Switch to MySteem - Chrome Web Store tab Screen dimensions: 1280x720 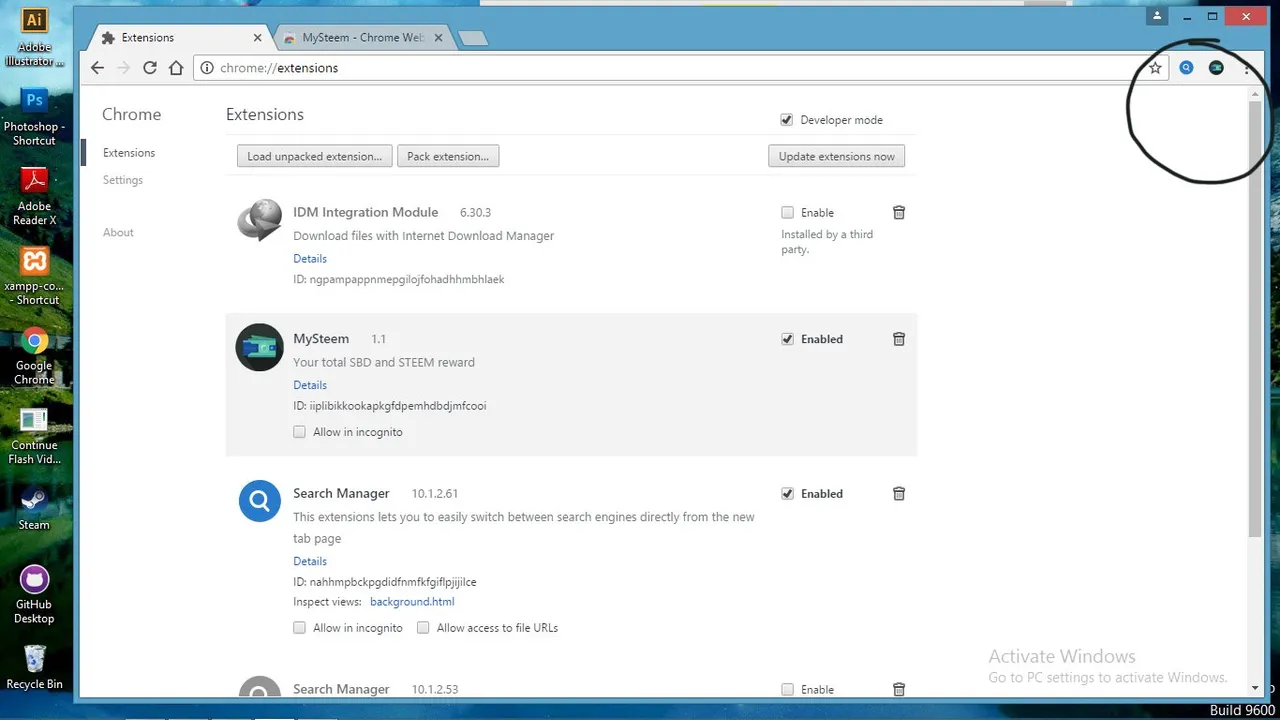(363, 38)
